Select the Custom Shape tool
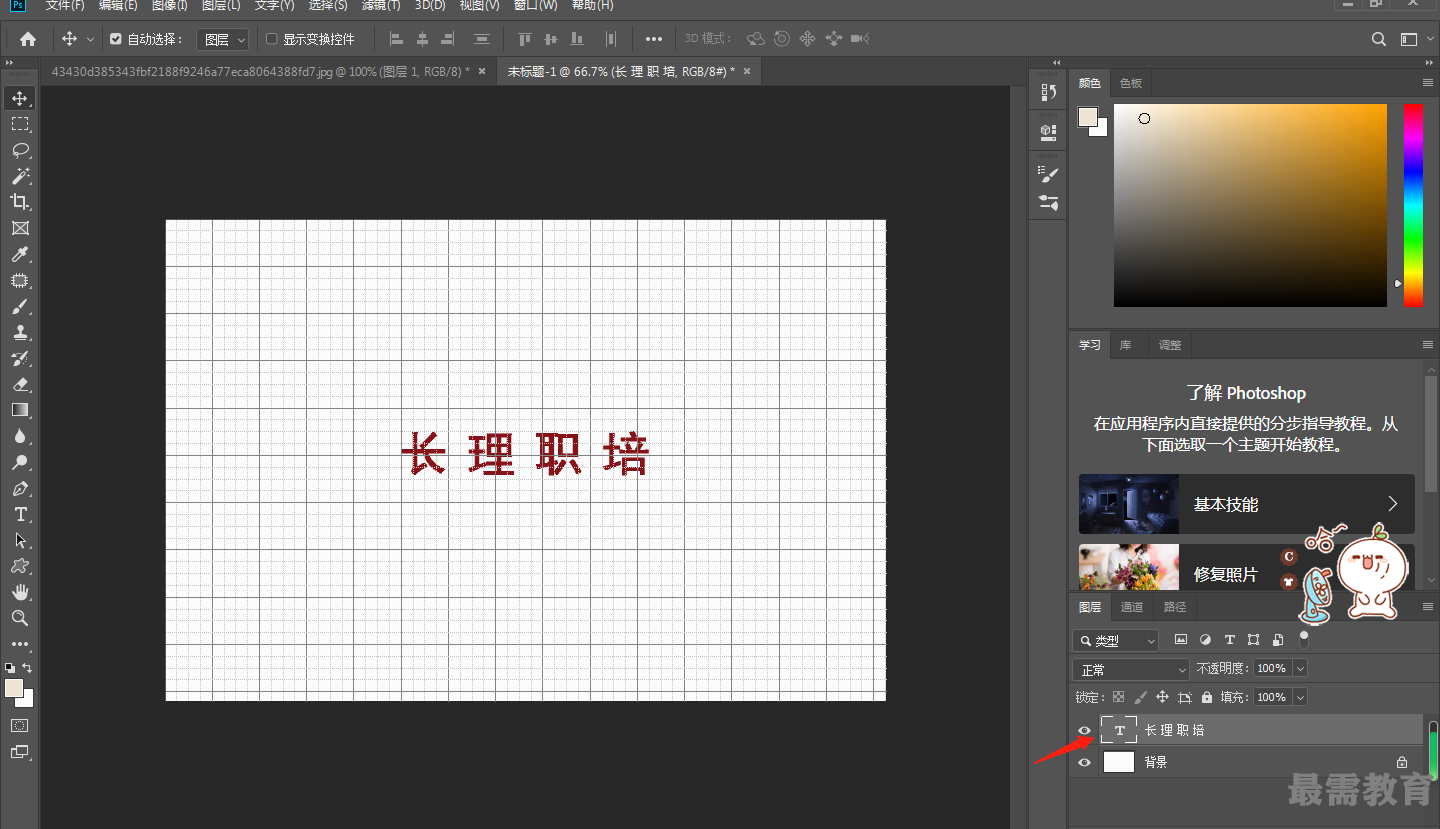Screen dimensions: 1440x829 coord(20,566)
